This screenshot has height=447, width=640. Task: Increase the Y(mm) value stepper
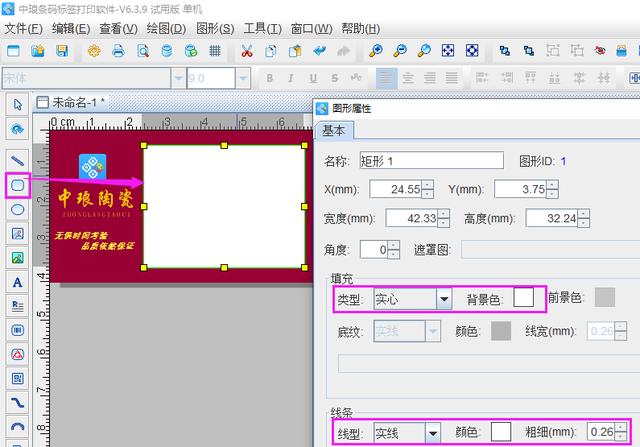coord(552,185)
